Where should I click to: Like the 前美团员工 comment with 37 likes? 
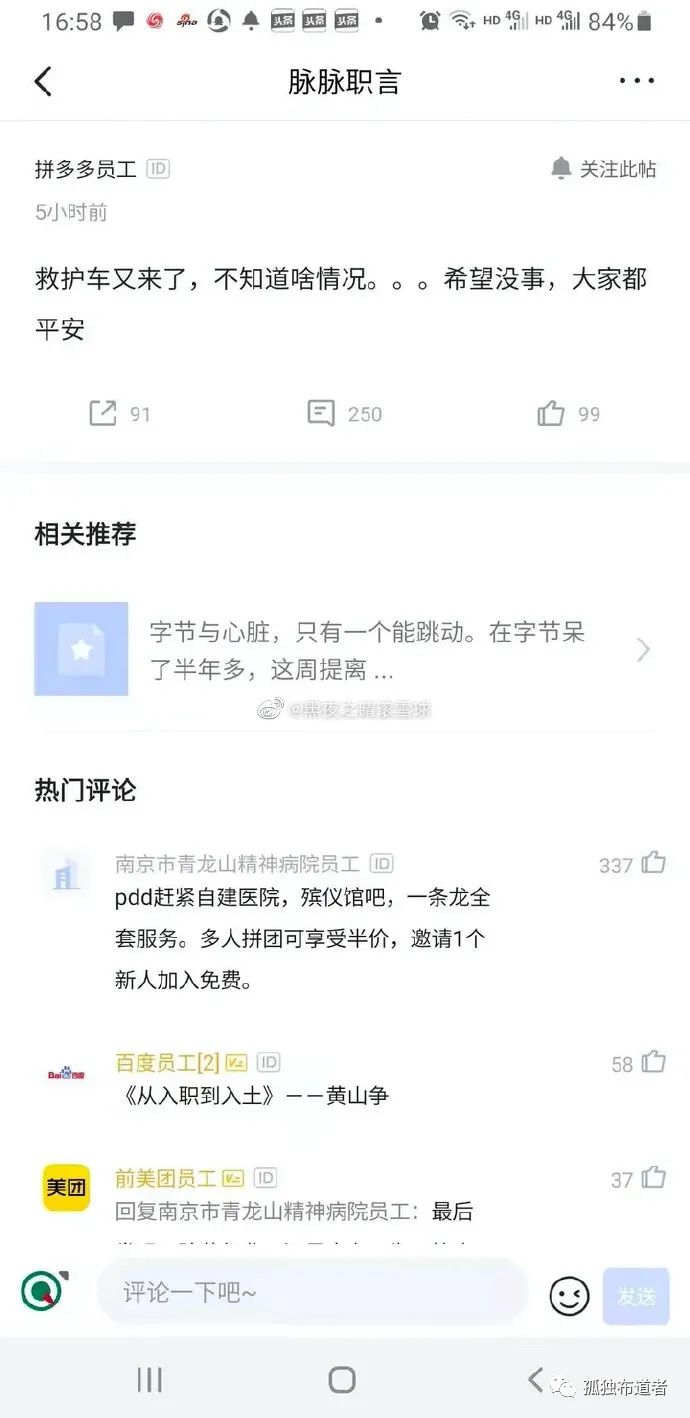[x=654, y=1178]
